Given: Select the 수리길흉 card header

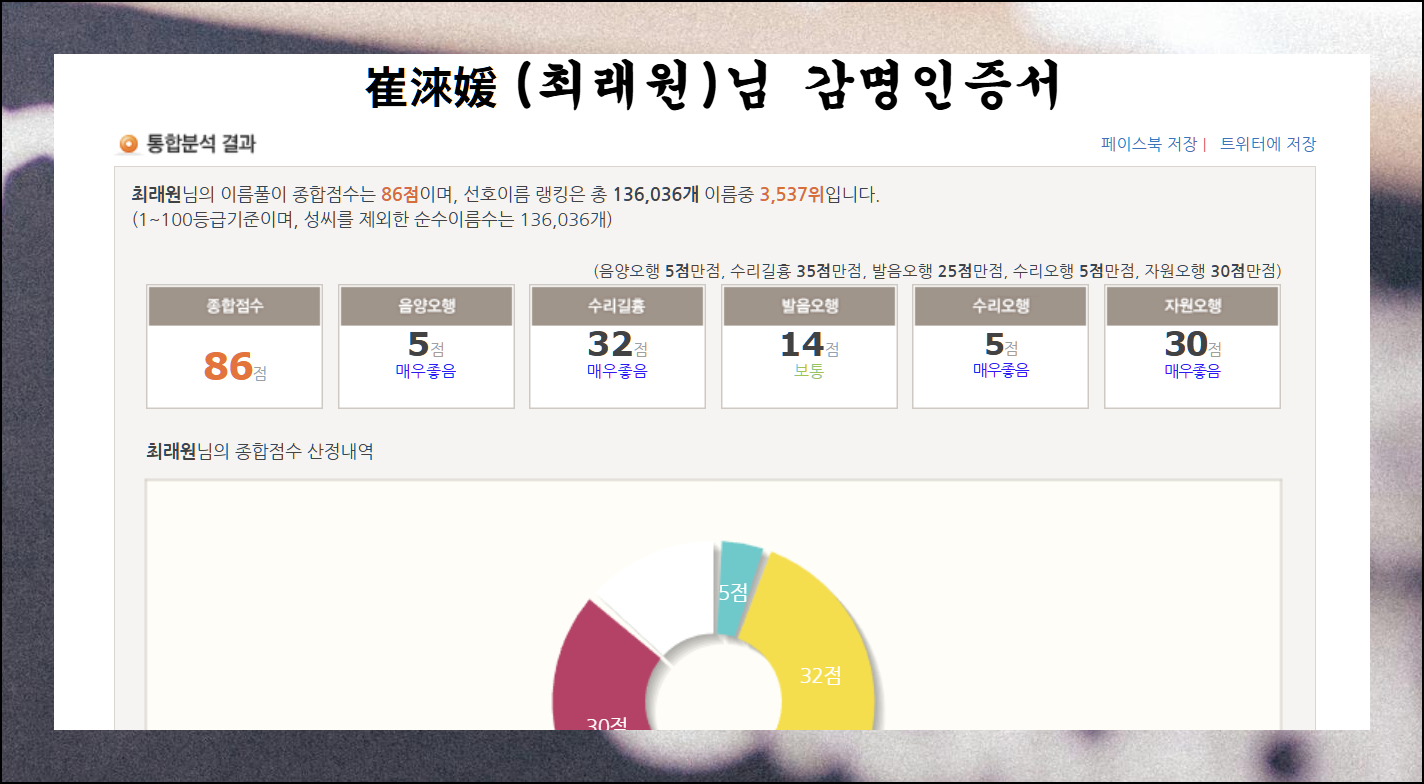Looking at the screenshot, I should (x=617, y=306).
